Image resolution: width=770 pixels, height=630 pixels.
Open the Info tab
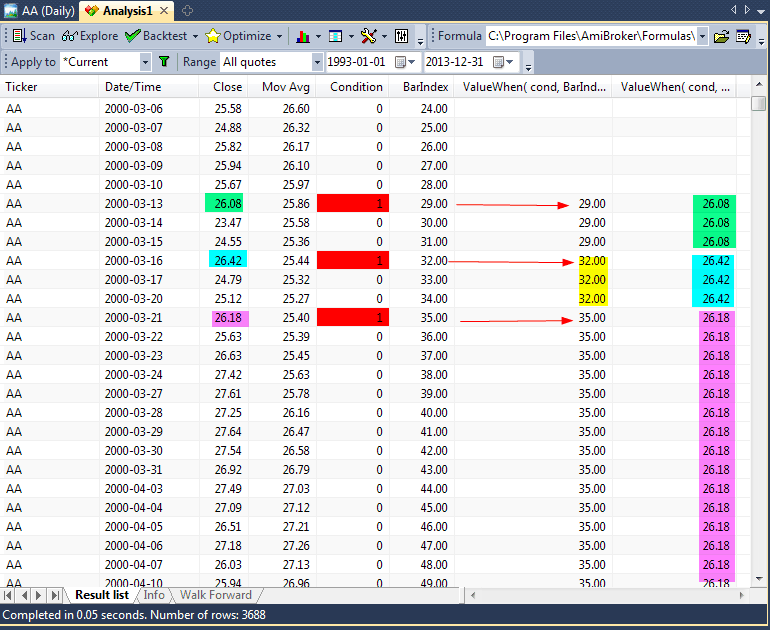coord(153,595)
